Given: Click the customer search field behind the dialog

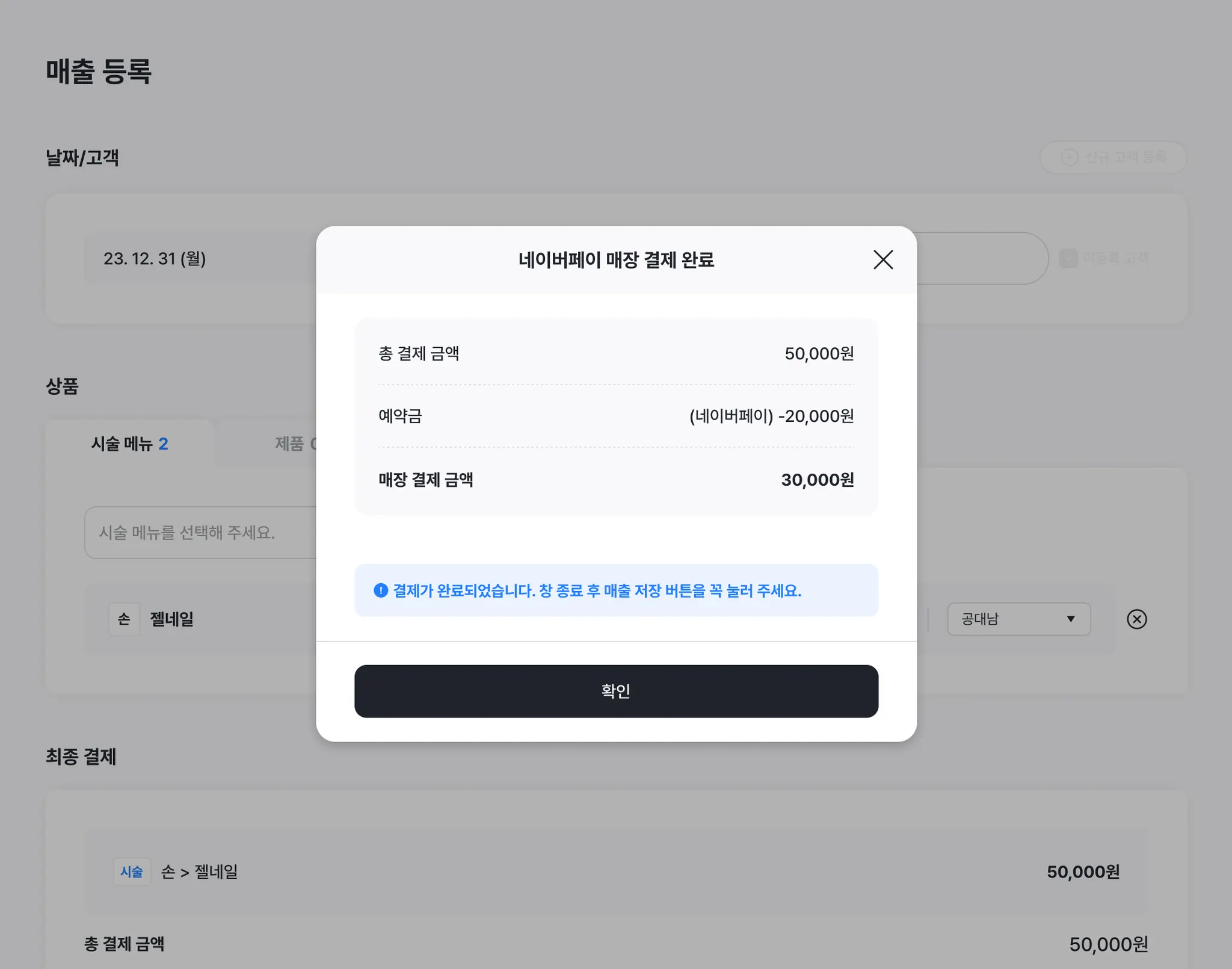Looking at the screenshot, I should point(982,258).
